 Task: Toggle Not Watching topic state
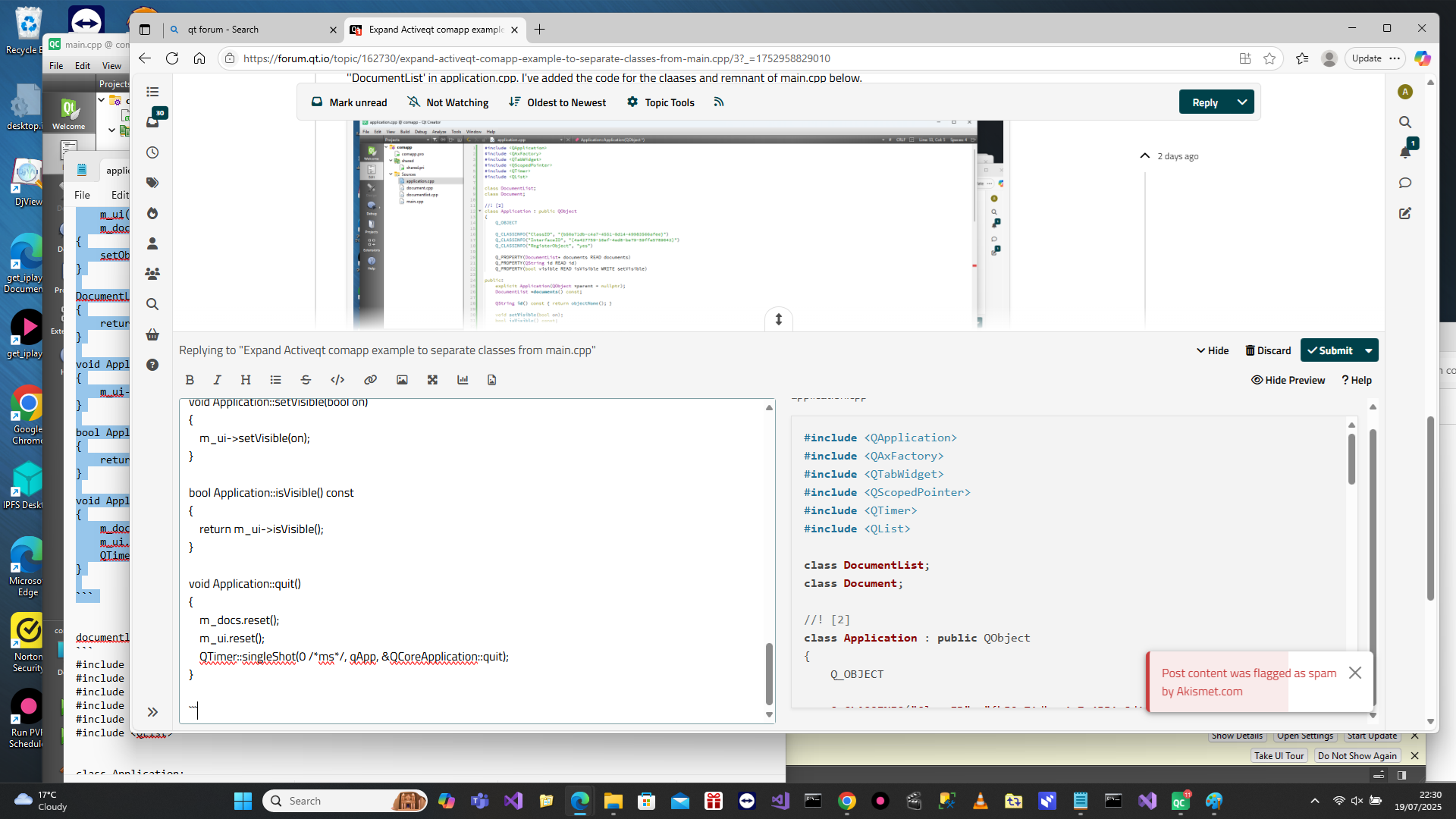(448, 102)
